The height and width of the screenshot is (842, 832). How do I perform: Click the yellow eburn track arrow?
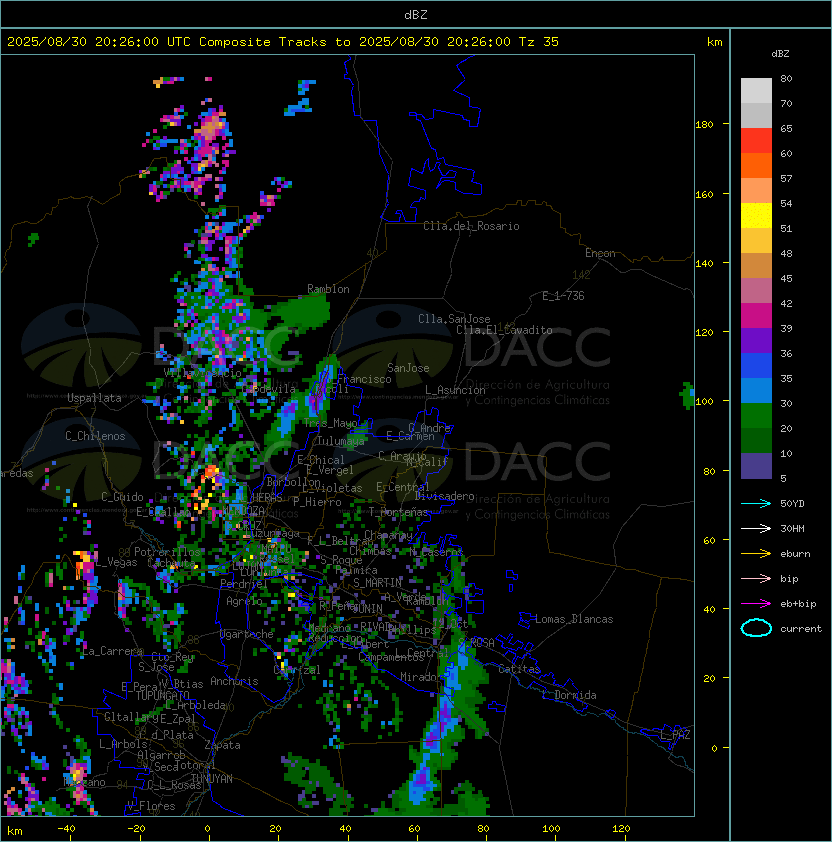[756, 554]
